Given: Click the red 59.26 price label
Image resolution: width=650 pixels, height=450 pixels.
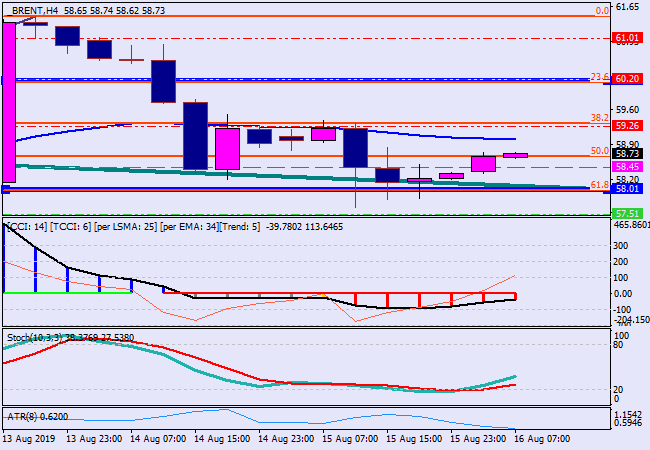Looking at the screenshot, I should pyautogui.click(x=627, y=126).
